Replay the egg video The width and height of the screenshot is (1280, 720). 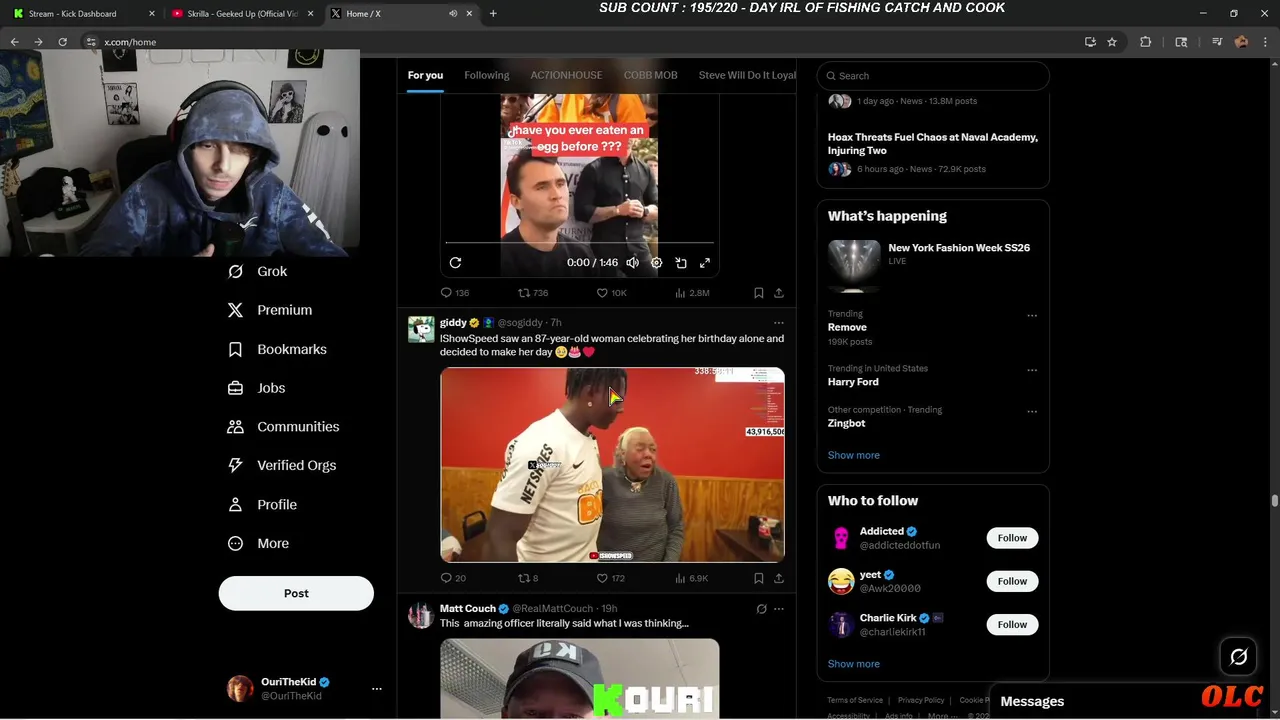[x=455, y=262]
